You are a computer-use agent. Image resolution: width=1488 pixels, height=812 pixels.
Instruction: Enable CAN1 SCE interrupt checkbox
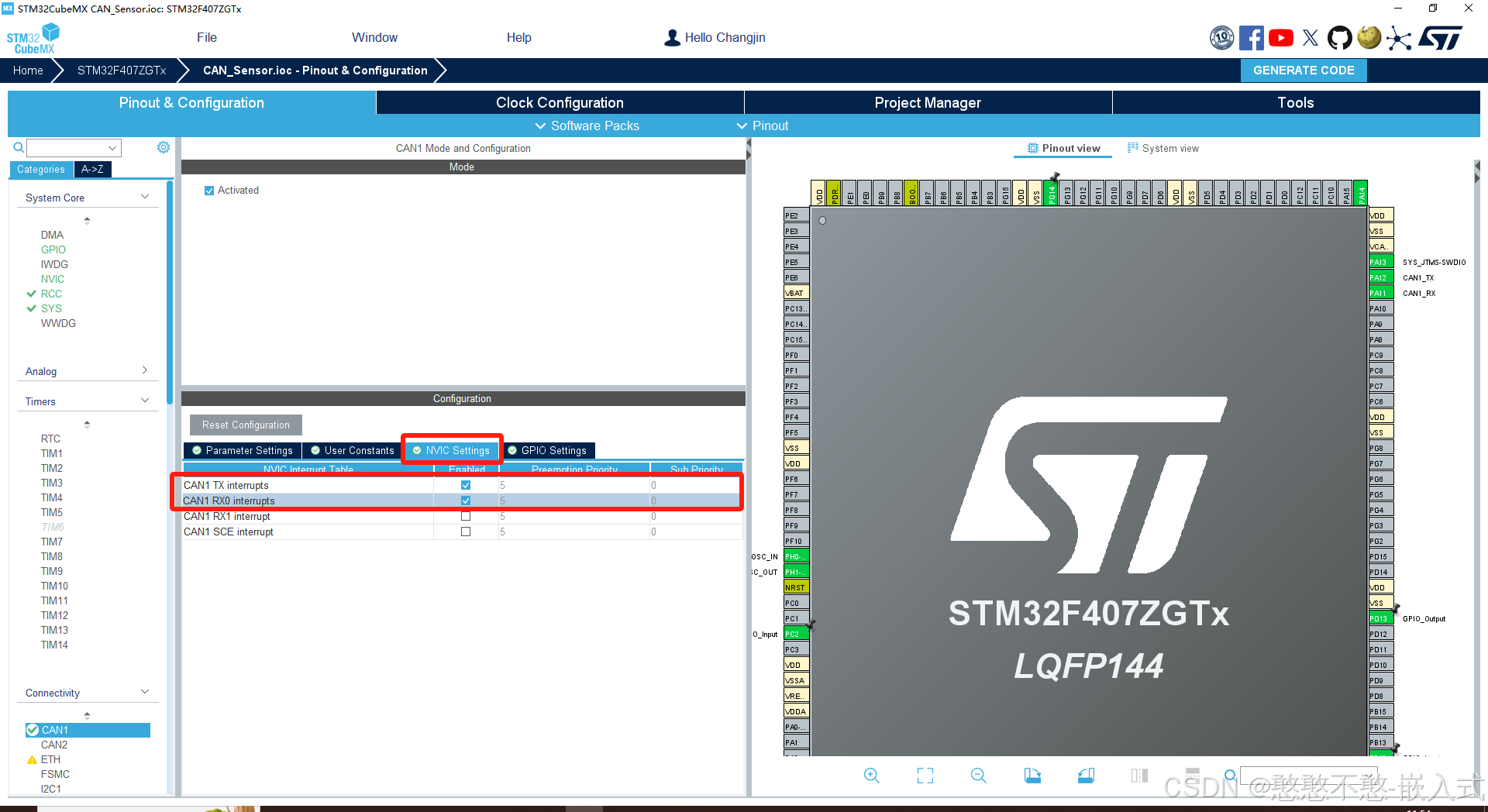coord(466,532)
